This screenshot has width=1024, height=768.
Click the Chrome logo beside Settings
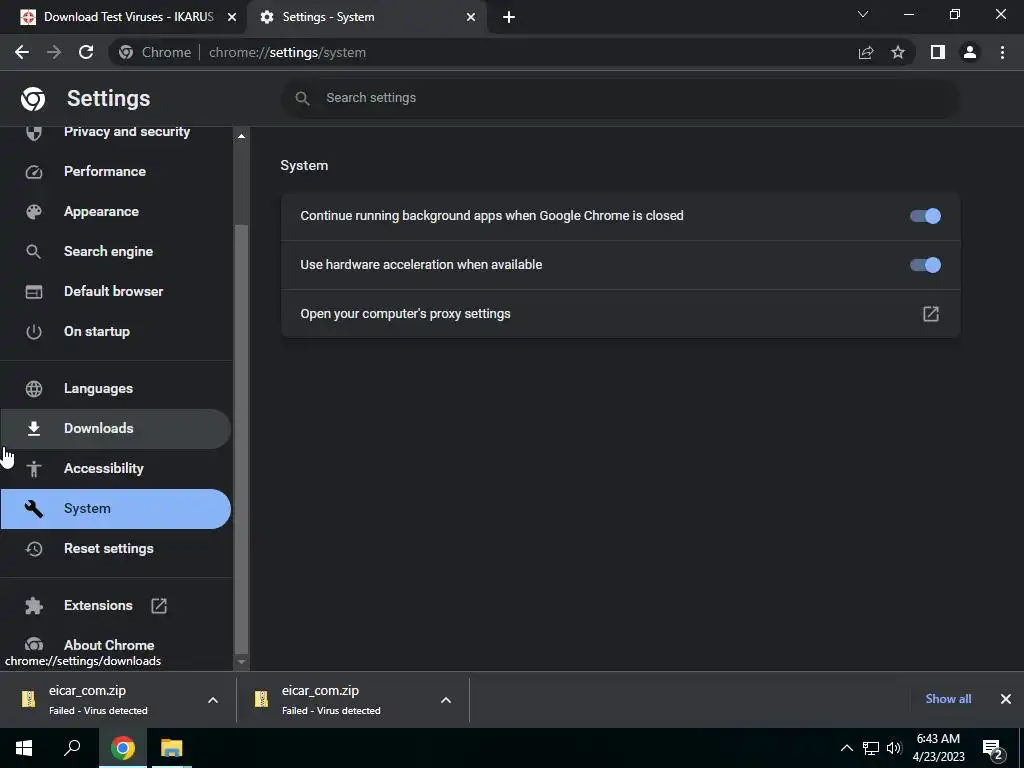33,99
